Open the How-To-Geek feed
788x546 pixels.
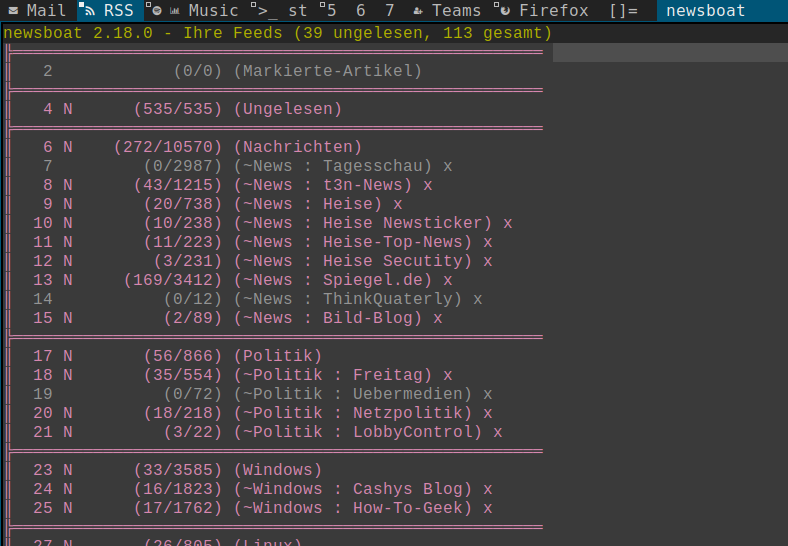412,508
